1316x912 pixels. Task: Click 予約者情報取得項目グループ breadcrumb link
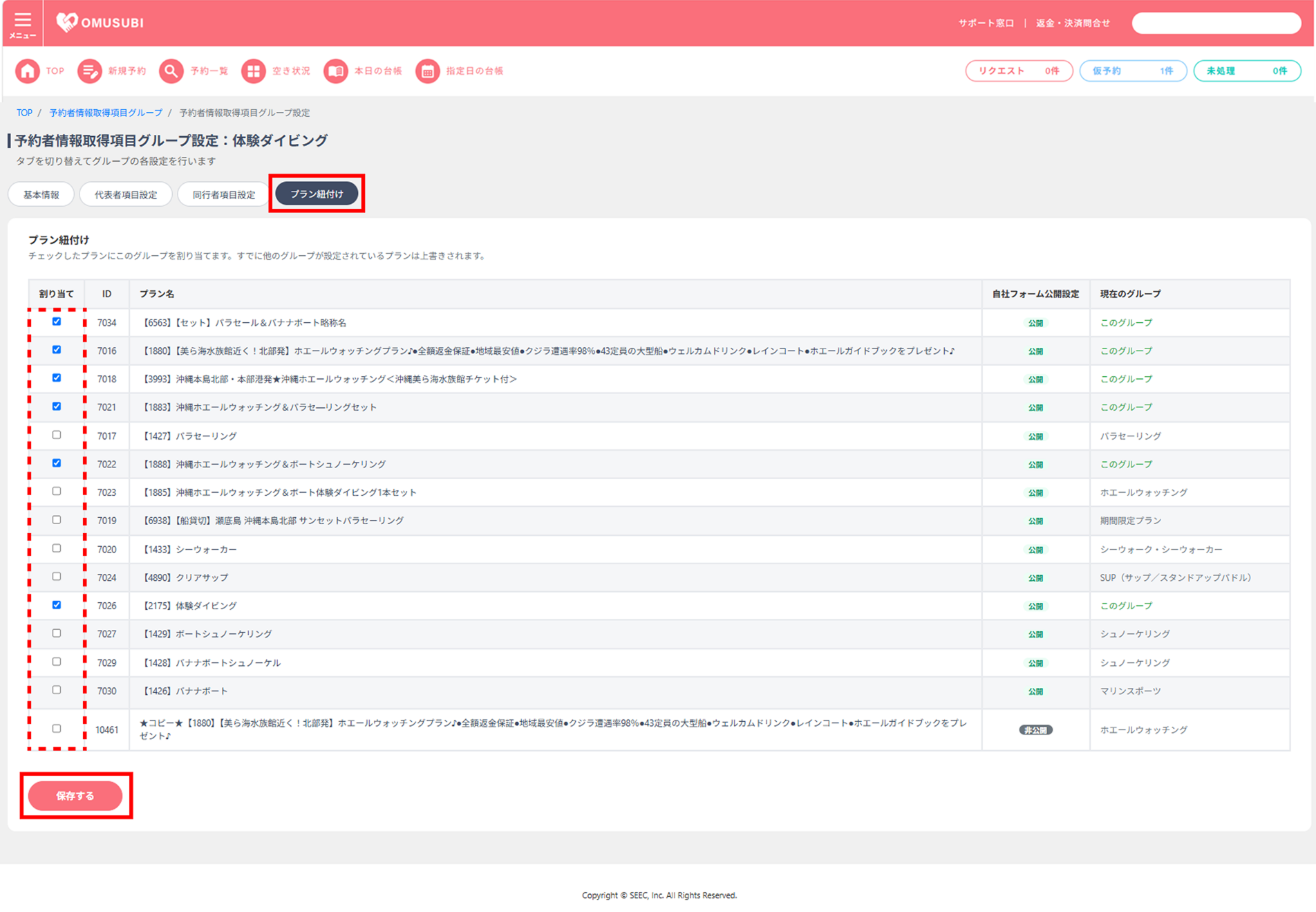106,113
